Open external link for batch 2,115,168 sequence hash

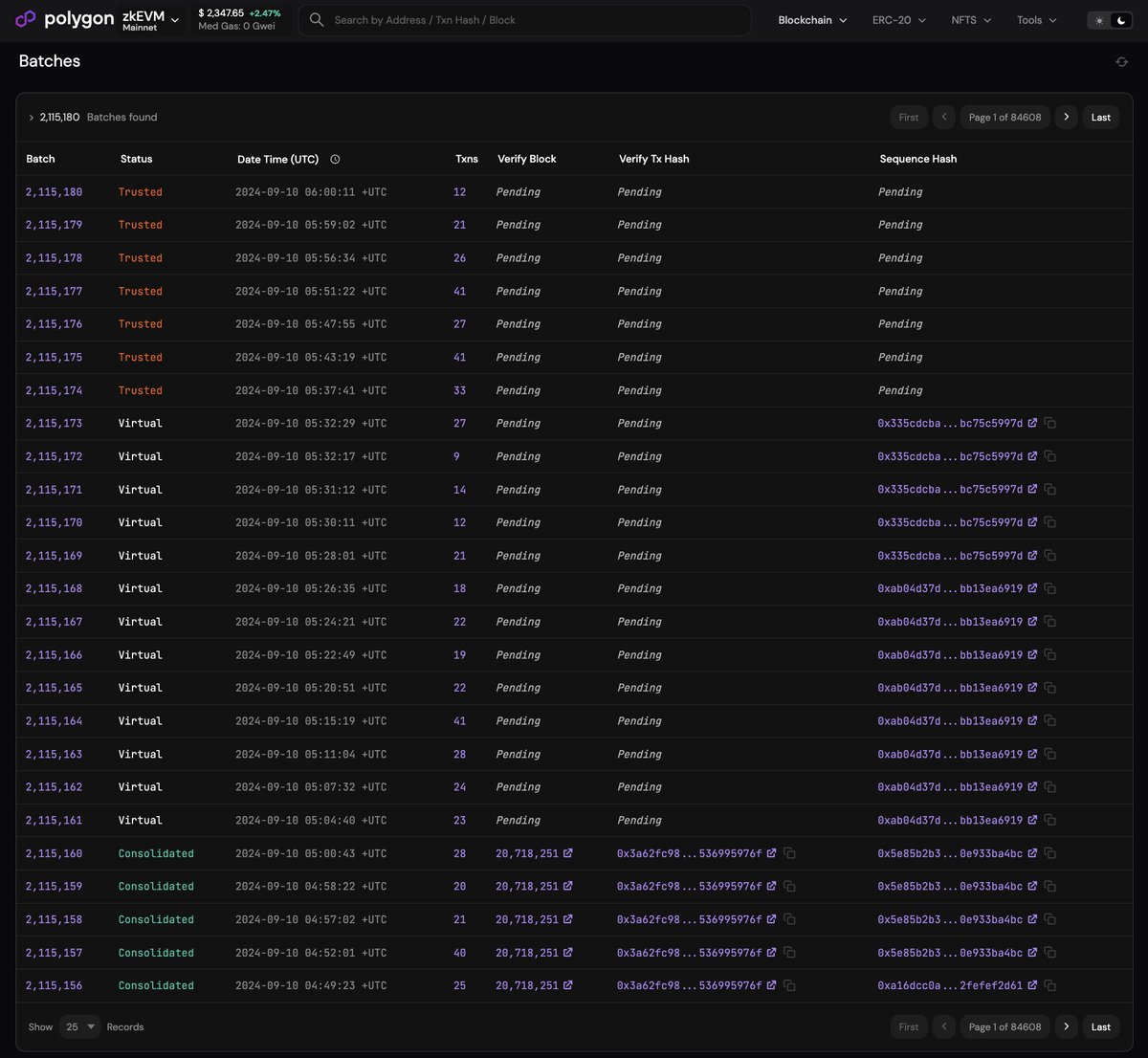click(x=1032, y=588)
